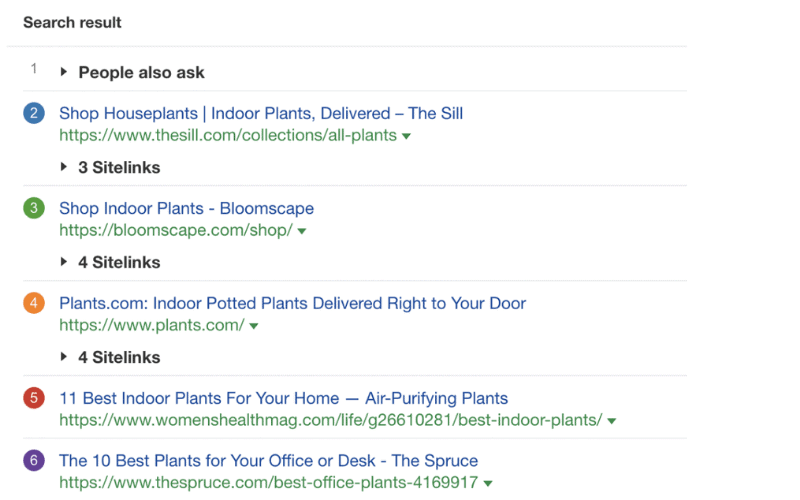
Task: Open dropdown arrow next to thespruce.com URL
Action: (x=488, y=483)
